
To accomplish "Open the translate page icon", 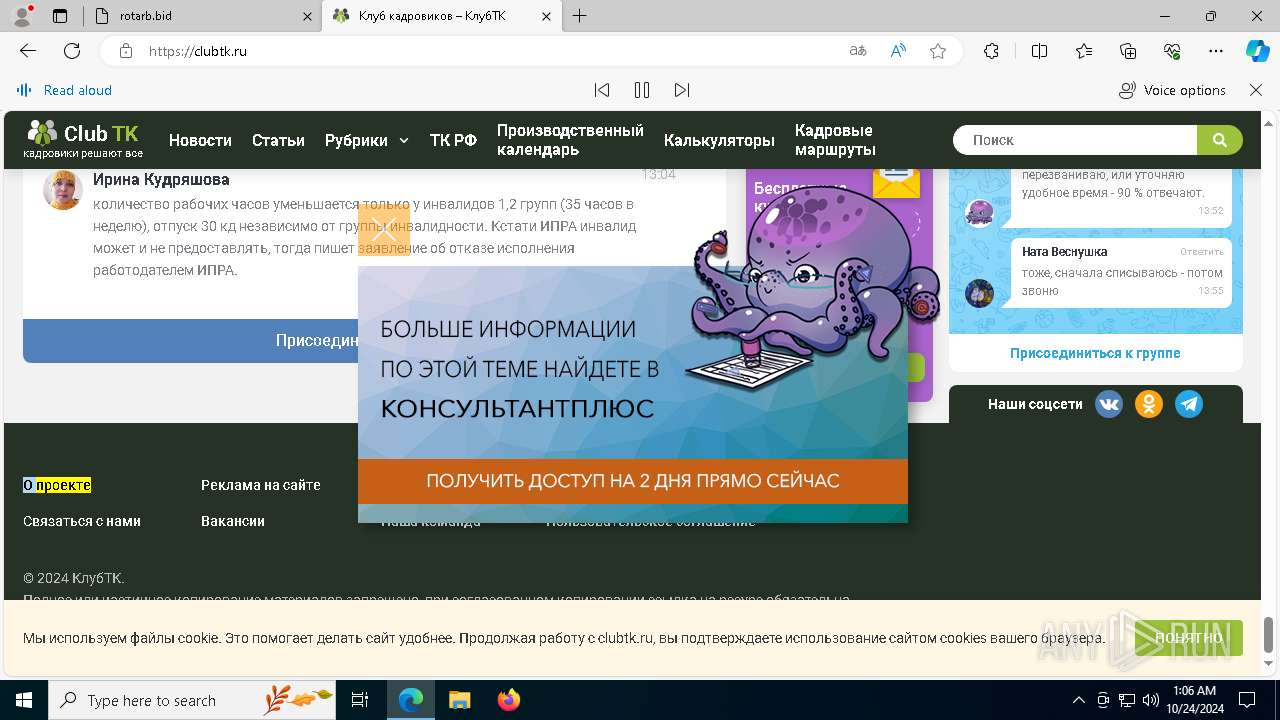I will click(x=858, y=51).
